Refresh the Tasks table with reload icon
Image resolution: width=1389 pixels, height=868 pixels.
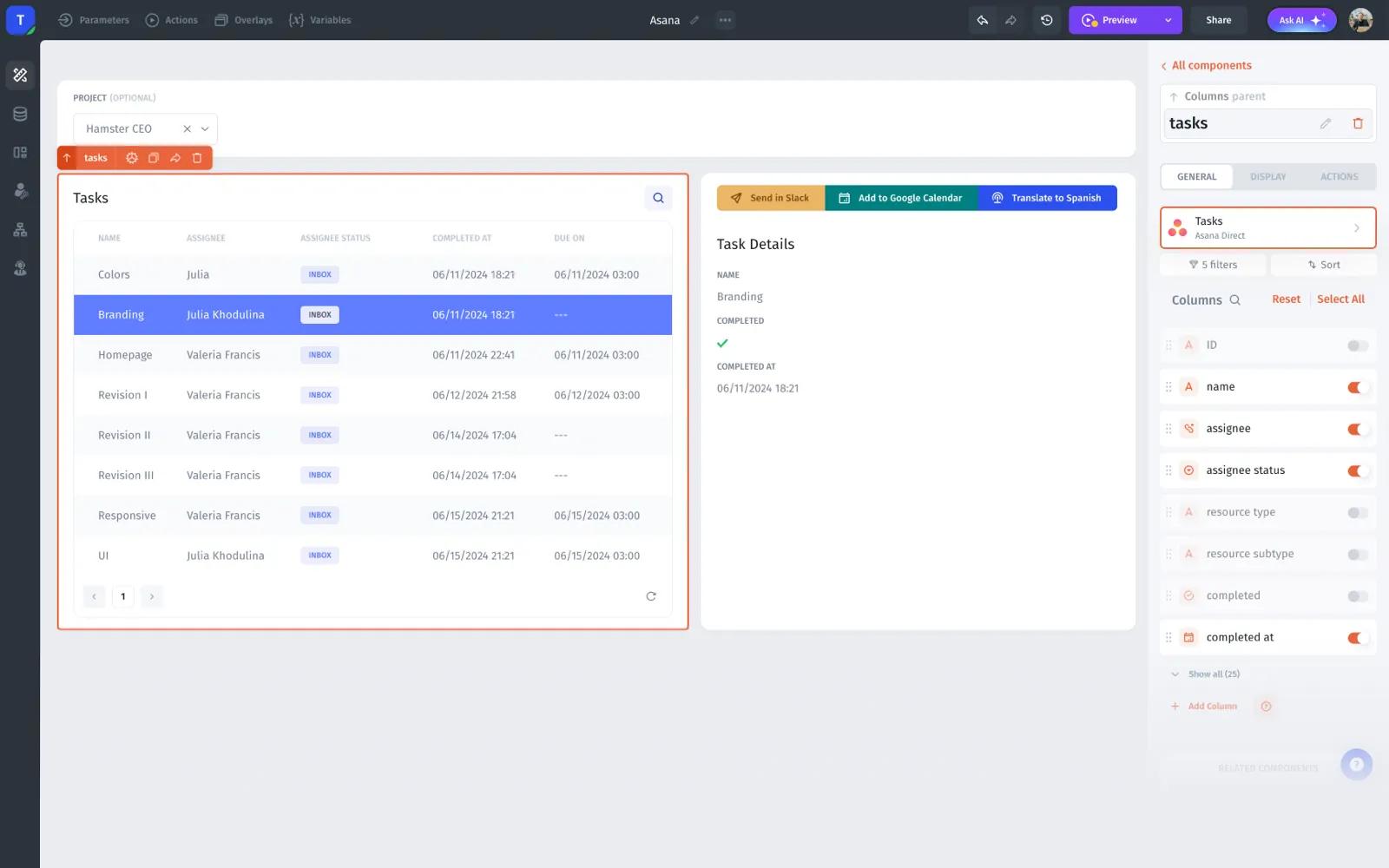point(651,596)
